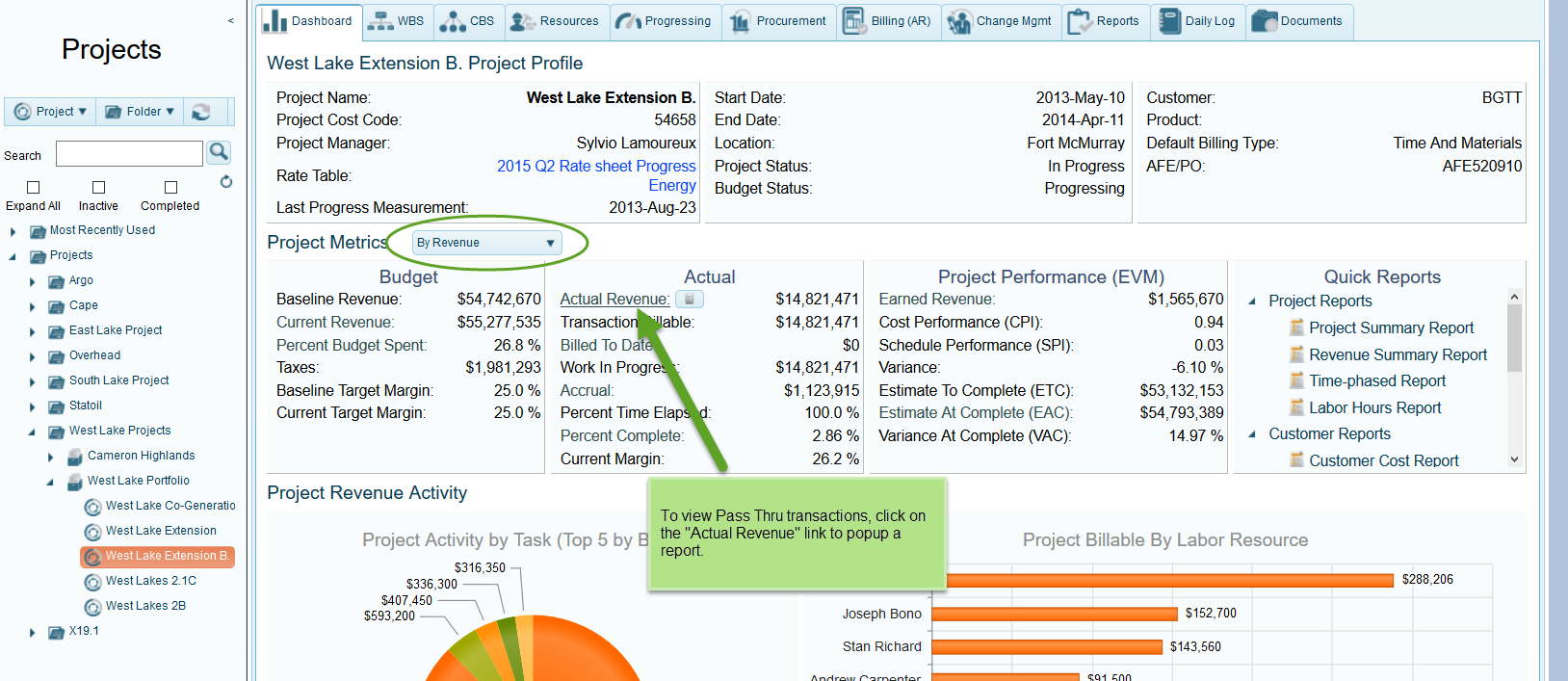Open the Project dropdown menu
The height and width of the screenshot is (681, 1568).
coord(50,112)
